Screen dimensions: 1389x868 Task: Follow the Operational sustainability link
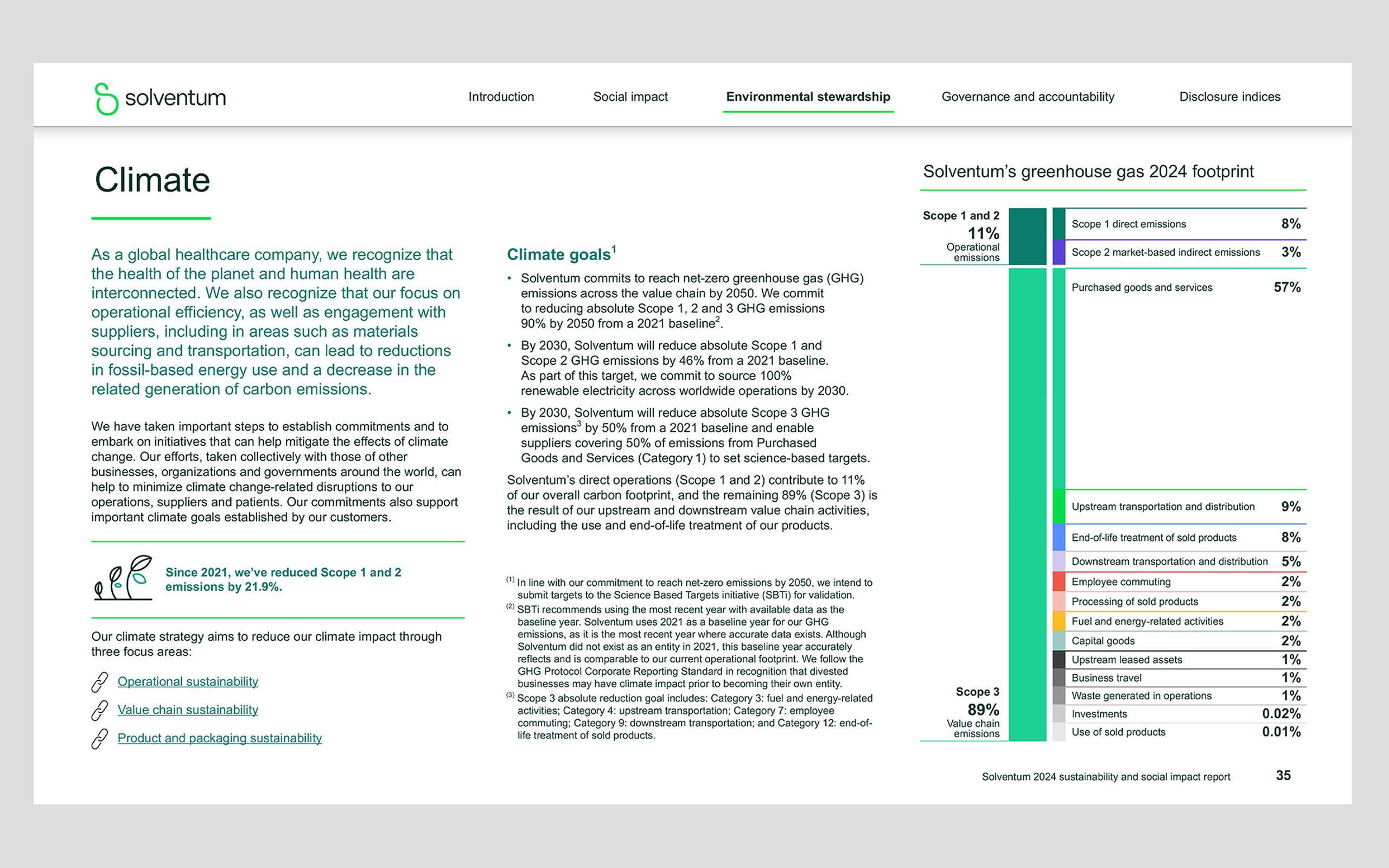tap(188, 681)
